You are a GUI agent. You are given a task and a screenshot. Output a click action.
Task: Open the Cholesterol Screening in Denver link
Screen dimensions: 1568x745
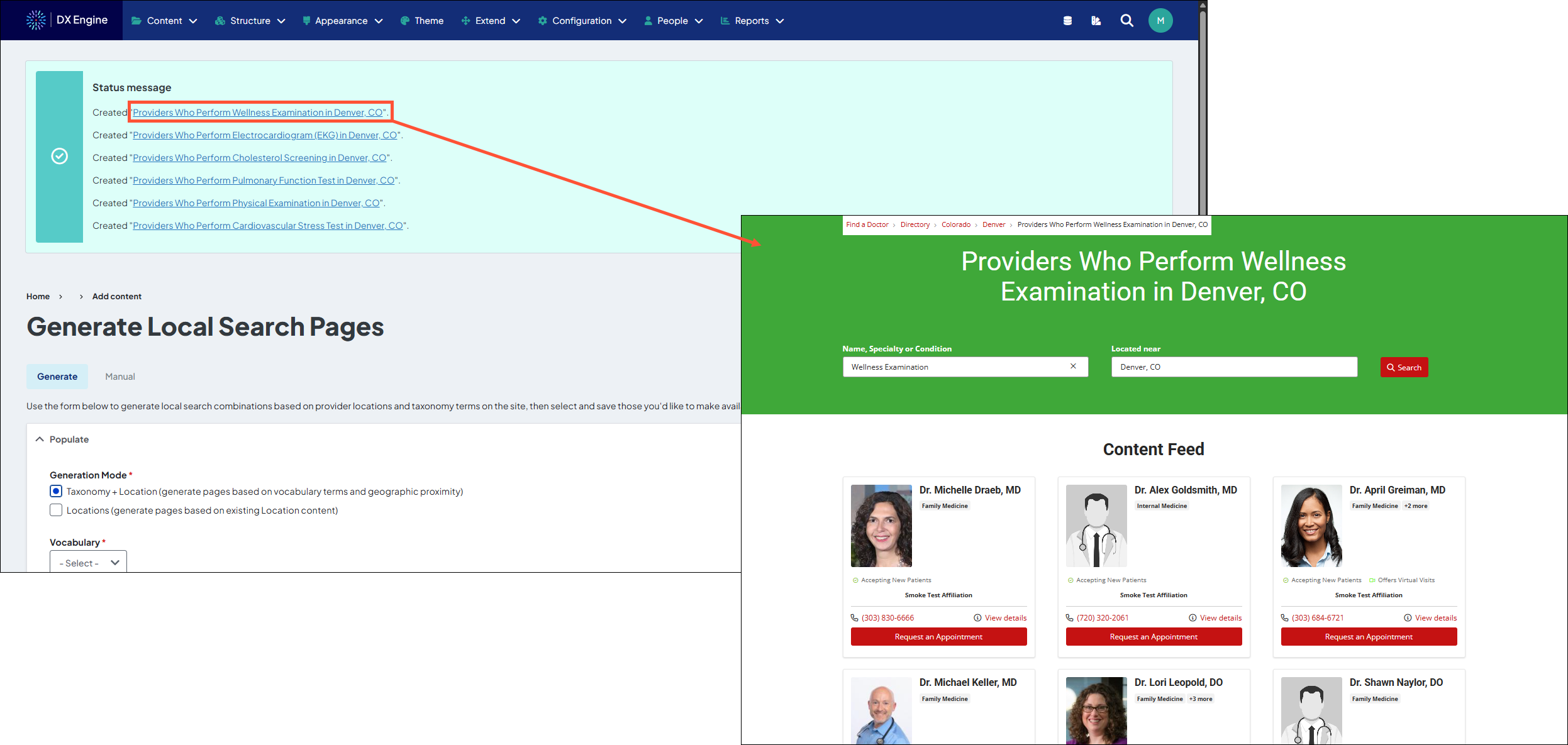pyautogui.click(x=260, y=157)
